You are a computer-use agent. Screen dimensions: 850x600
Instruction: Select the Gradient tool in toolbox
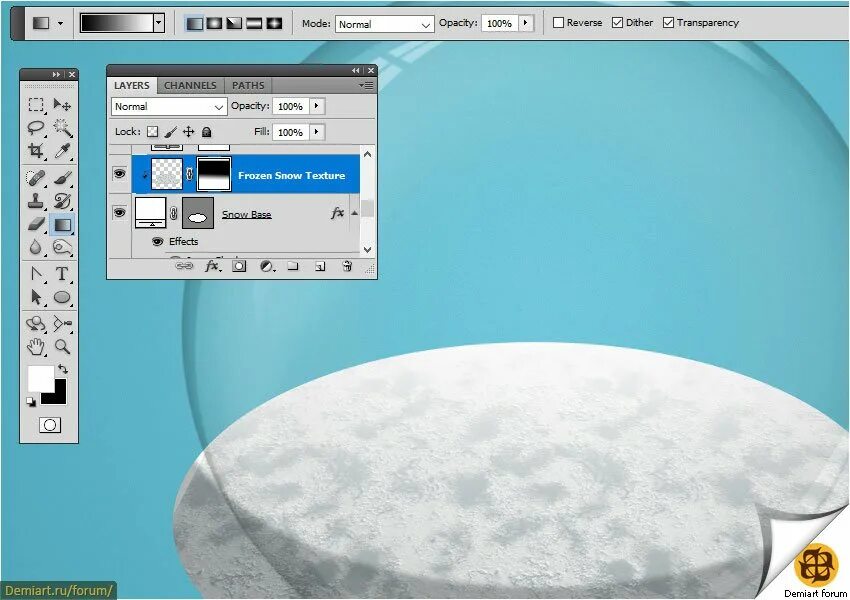tap(62, 224)
